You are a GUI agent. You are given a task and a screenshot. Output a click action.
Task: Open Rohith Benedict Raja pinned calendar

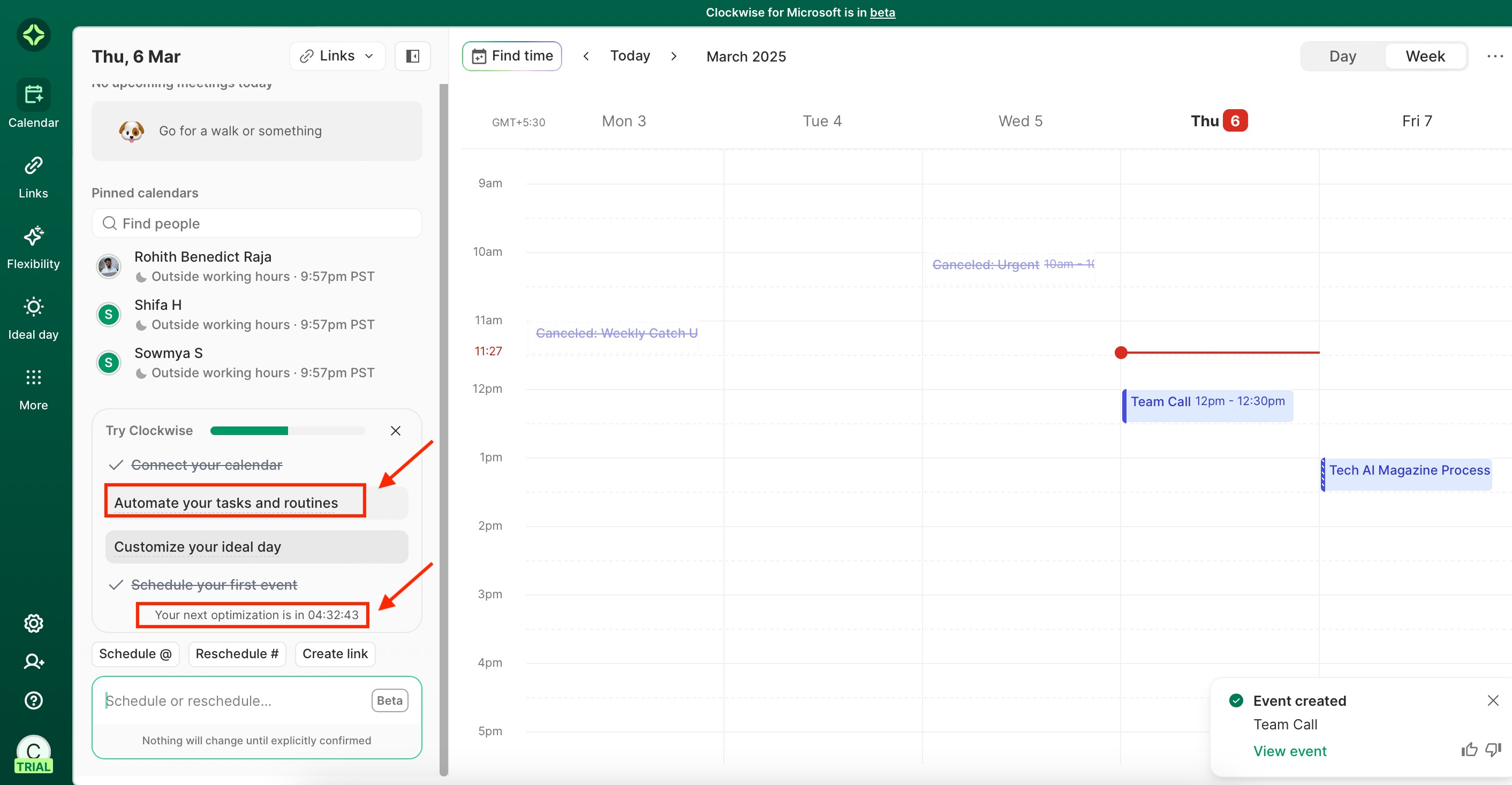[256, 266]
